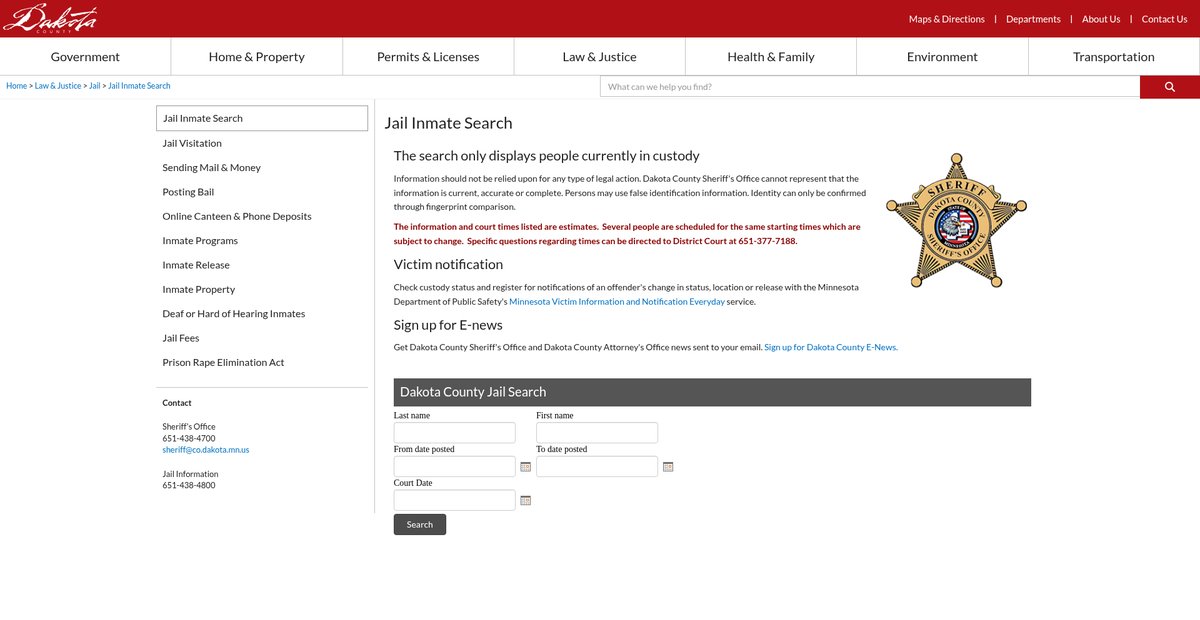The image size is (1200, 620).
Task: Open Maps & Directions link
Action: (x=946, y=19)
